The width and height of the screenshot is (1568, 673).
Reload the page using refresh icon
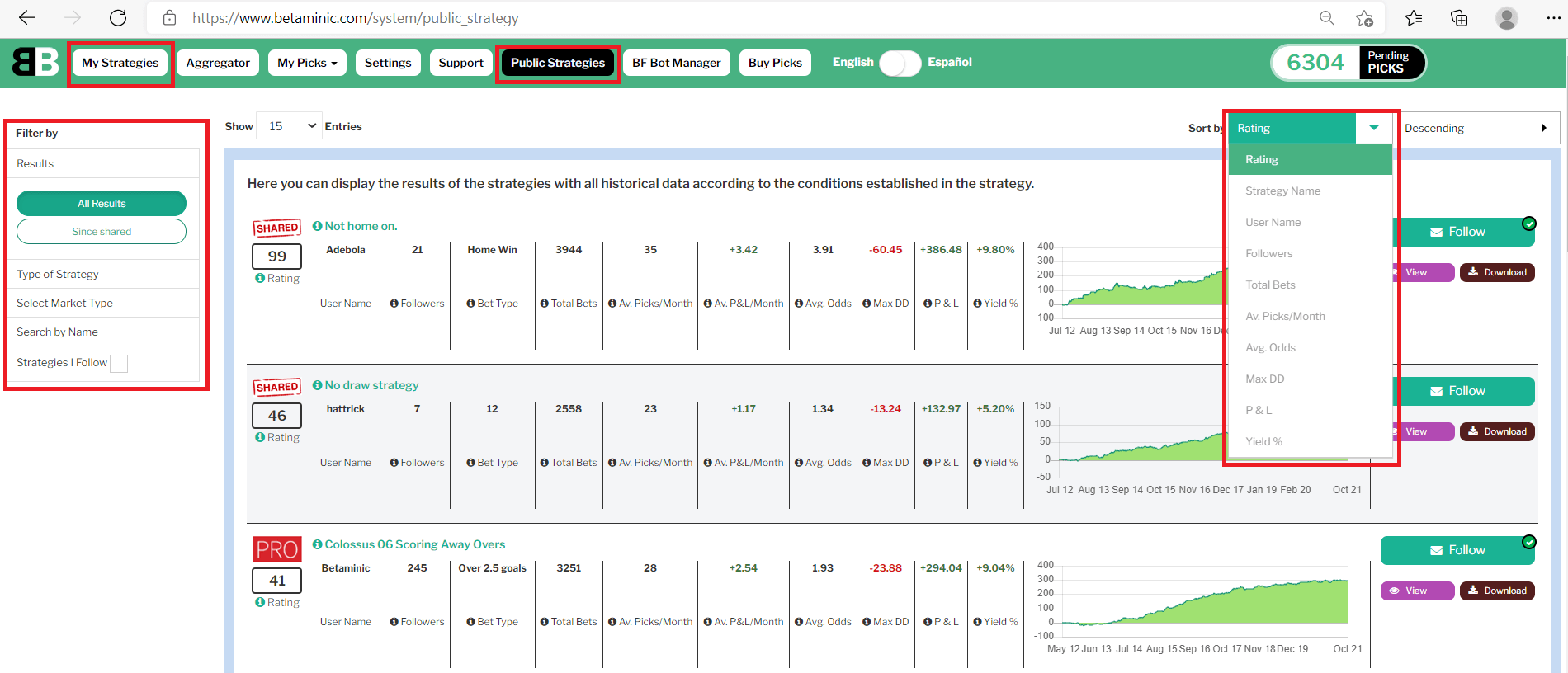coord(118,17)
